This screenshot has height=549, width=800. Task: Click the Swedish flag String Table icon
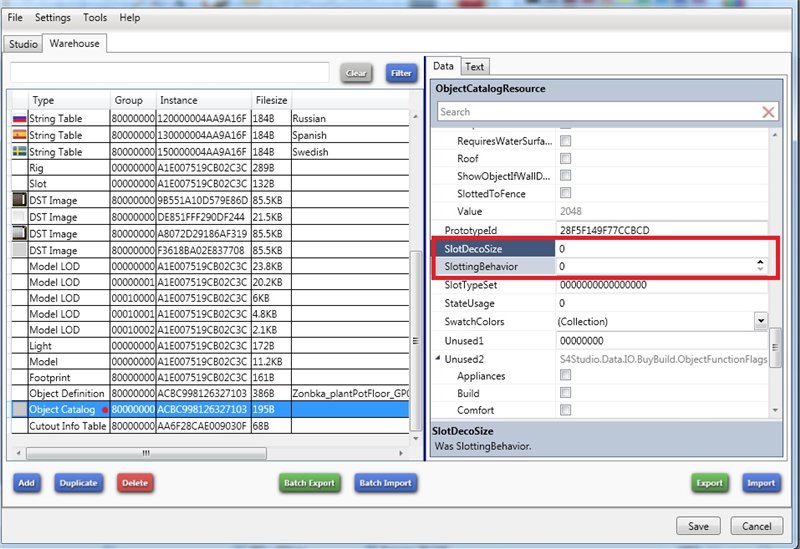tap(18, 152)
